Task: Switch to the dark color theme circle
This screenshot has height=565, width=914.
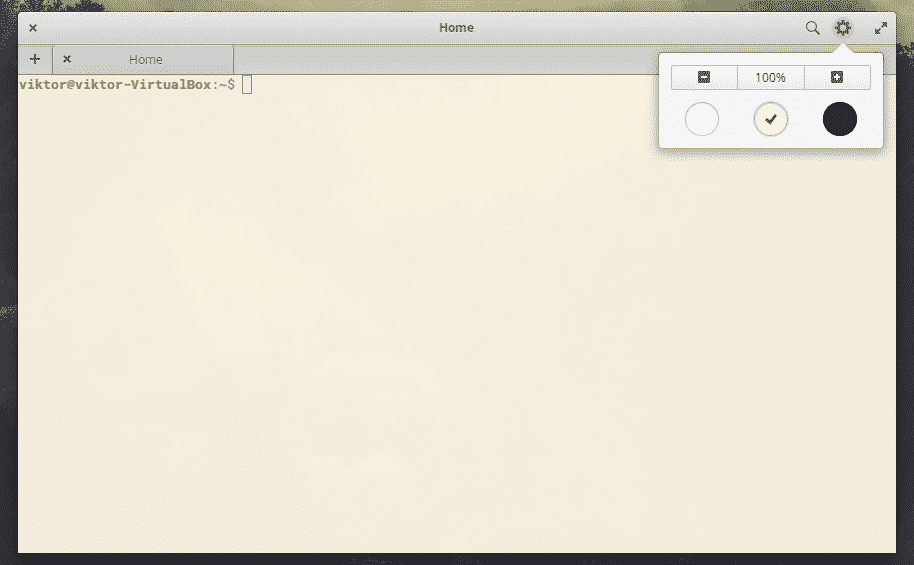Action: [840, 119]
